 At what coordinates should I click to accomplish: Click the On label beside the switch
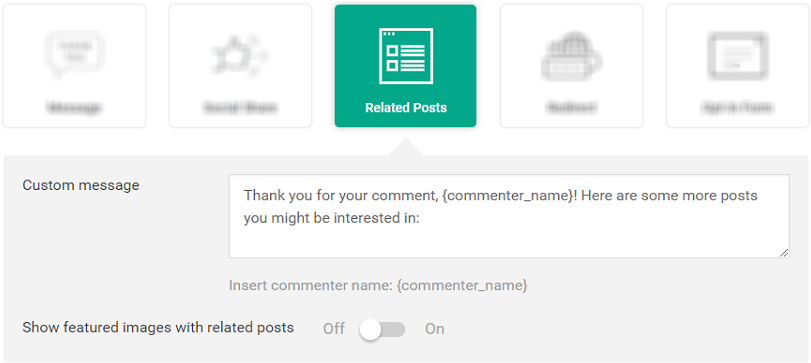[434, 329]
